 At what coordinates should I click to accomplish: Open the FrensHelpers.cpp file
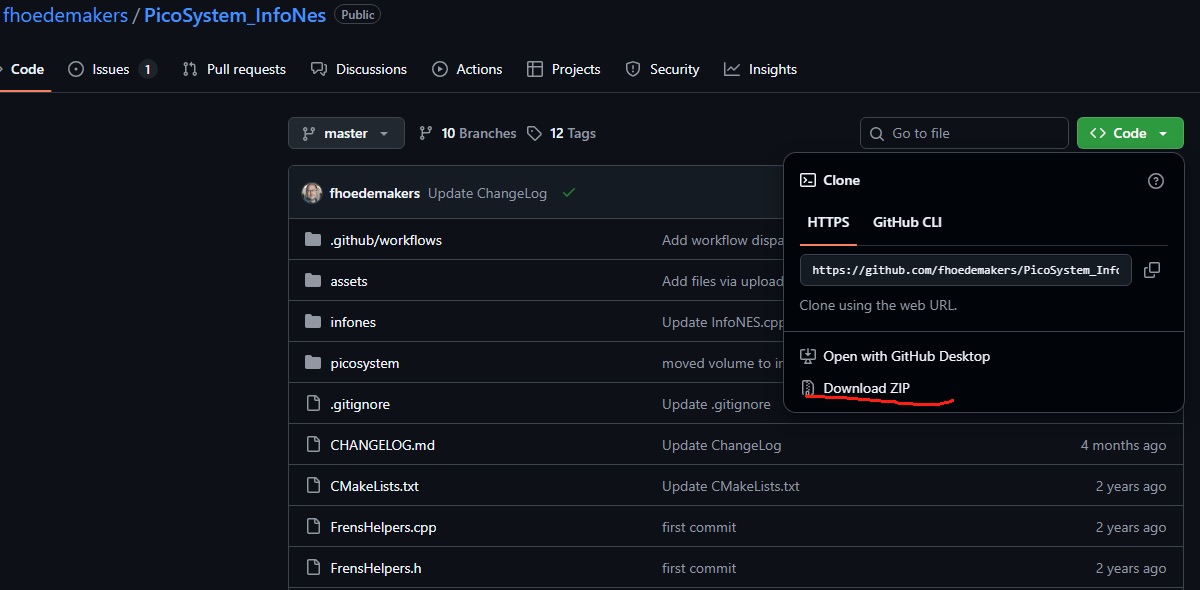pos(384,527)
